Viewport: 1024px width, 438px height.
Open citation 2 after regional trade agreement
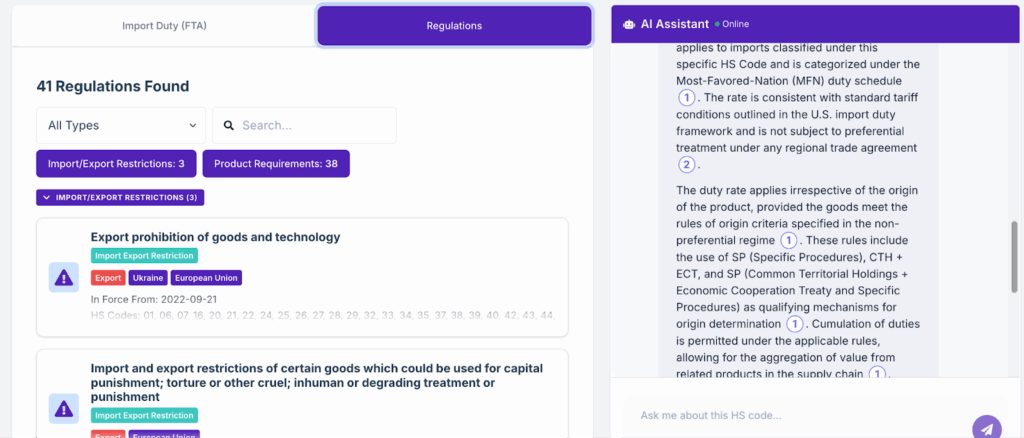coord(686,165)
